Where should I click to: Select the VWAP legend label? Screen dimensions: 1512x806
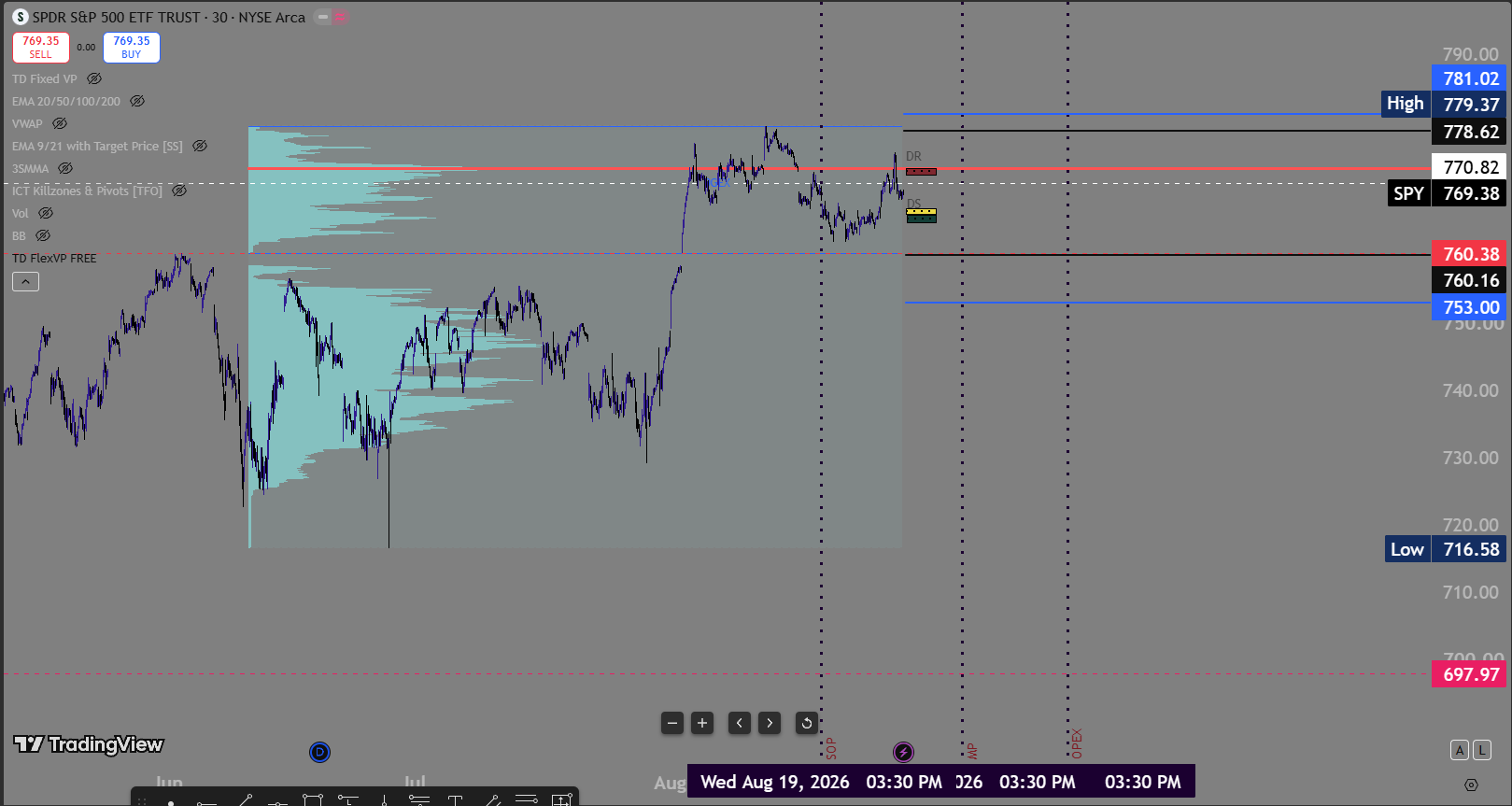(28, 123)
